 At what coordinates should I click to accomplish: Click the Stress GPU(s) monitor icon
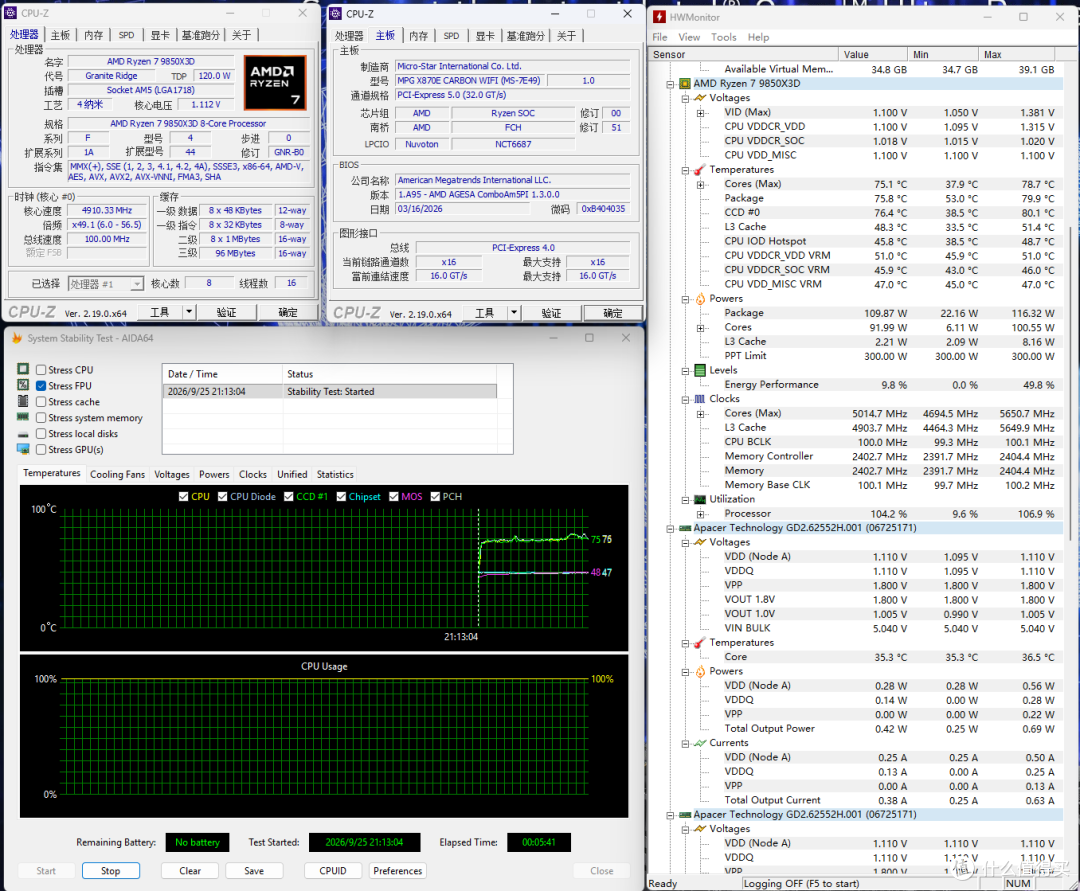pos(23,449)
